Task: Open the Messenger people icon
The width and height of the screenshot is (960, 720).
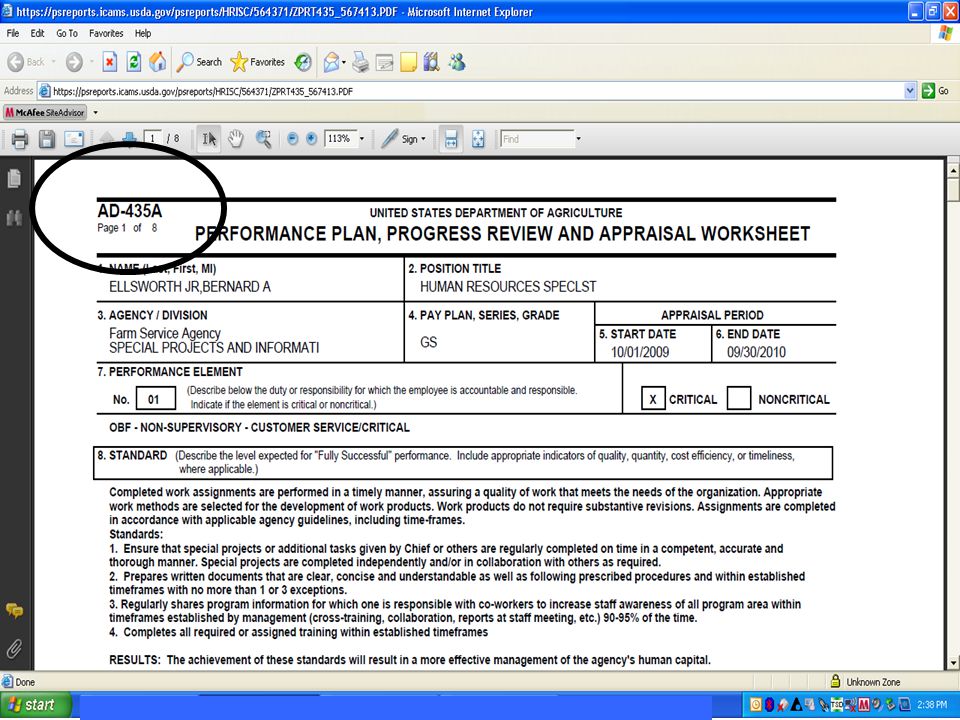Action: 457,62
